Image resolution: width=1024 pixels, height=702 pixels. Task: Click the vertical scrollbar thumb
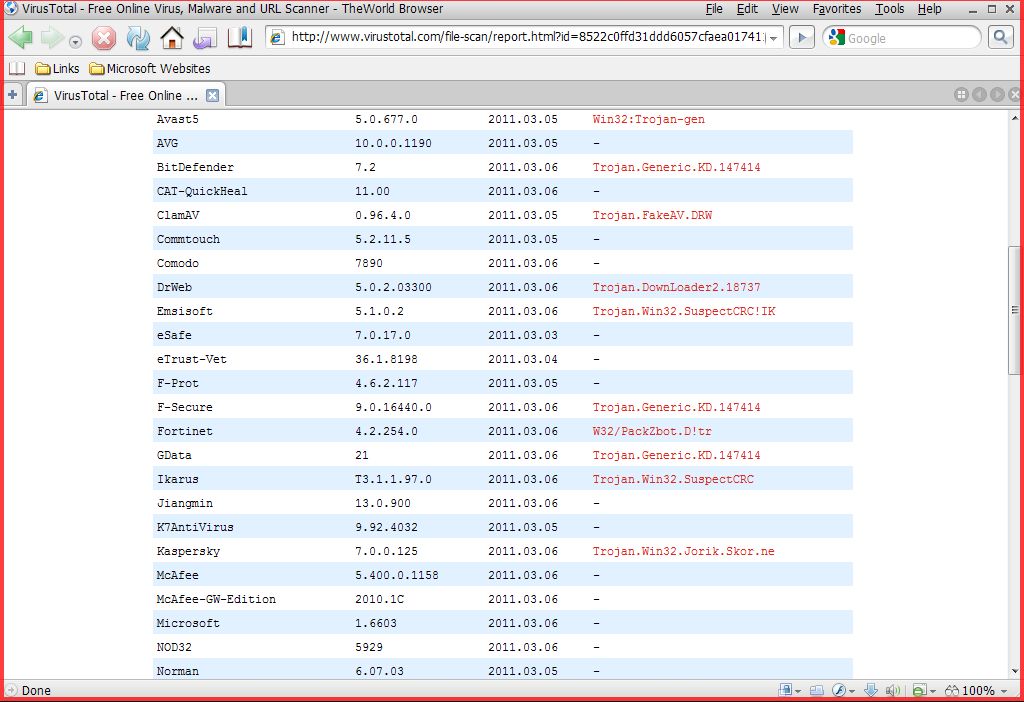pos(1014,310)
